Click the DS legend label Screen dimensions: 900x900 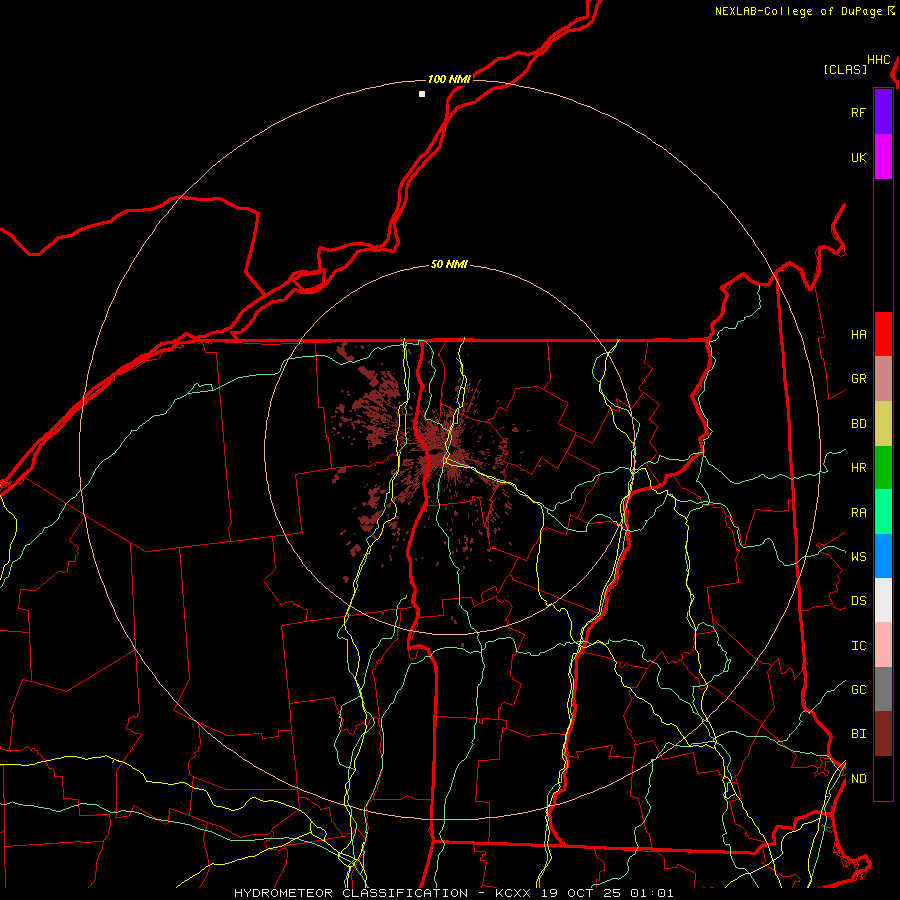pos(858,600)
